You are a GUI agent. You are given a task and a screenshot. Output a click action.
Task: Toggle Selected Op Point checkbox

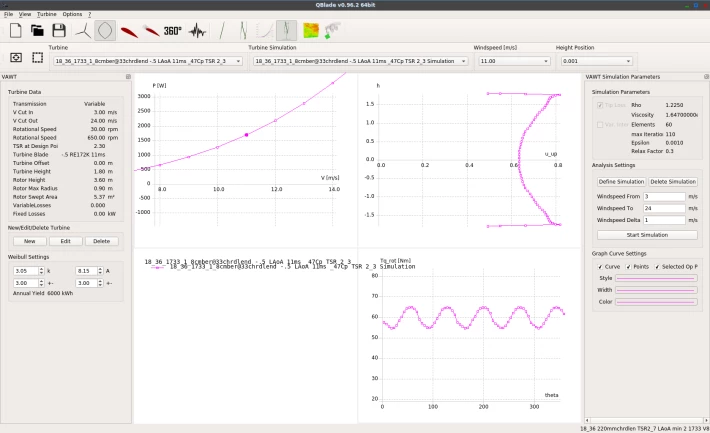[657, 267]
